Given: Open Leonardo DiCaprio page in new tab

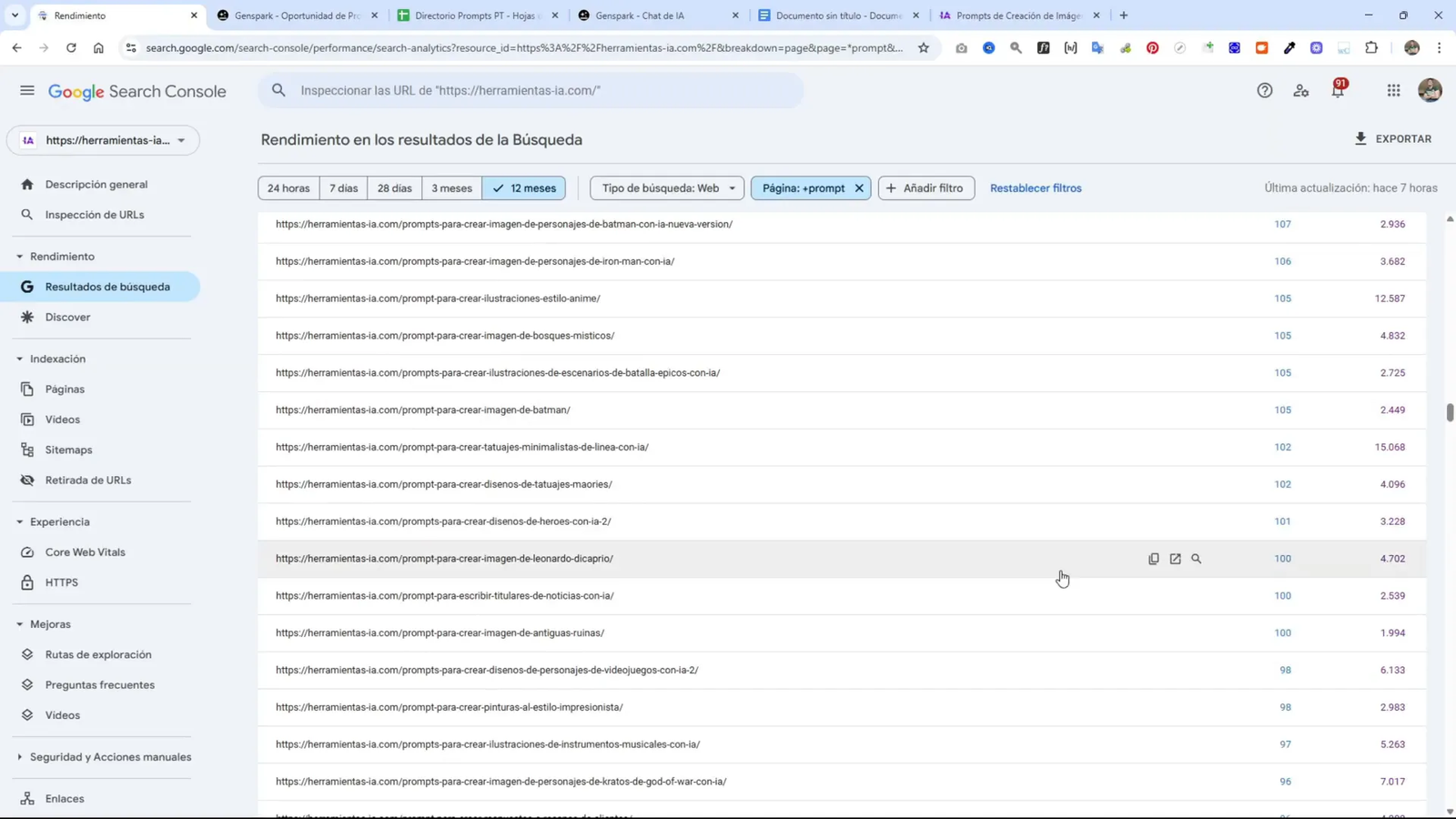Looking at the screenshot, I should click(1175, 558).
